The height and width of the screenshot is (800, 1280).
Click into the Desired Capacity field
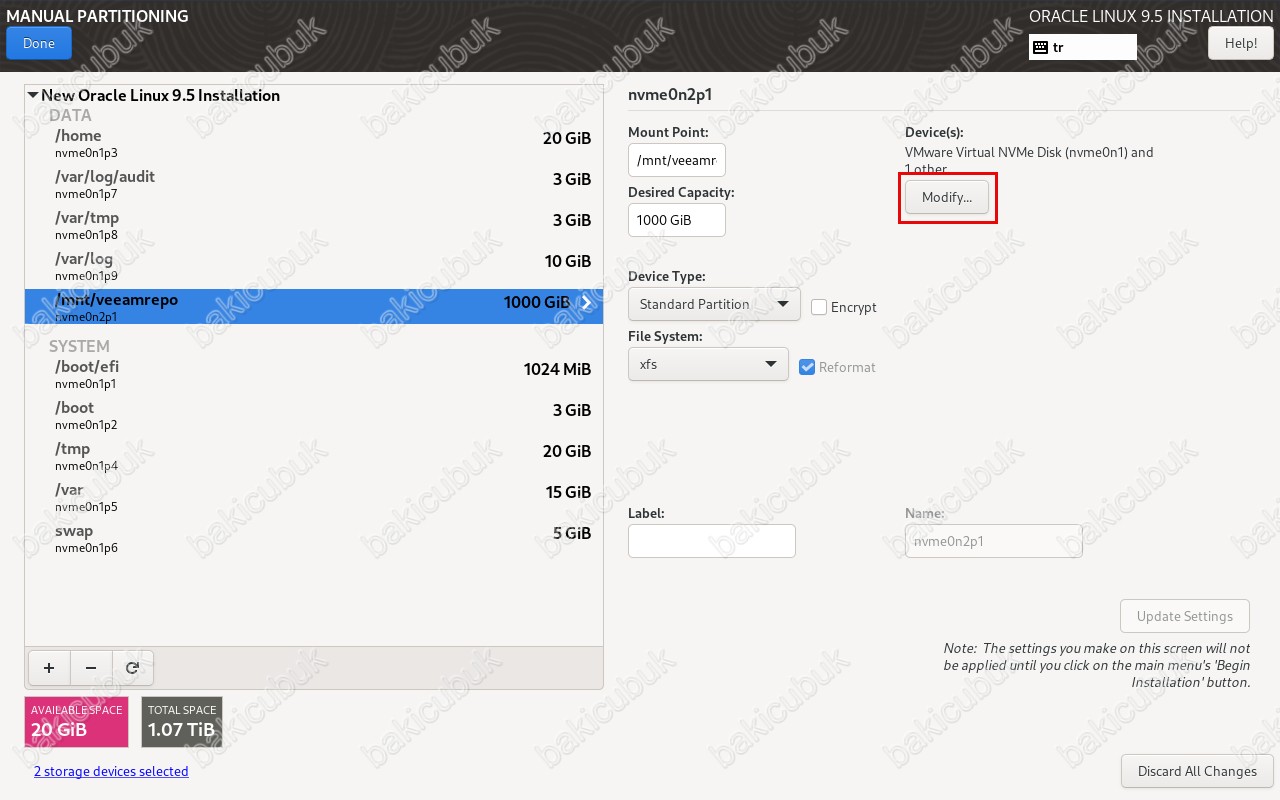676,220
